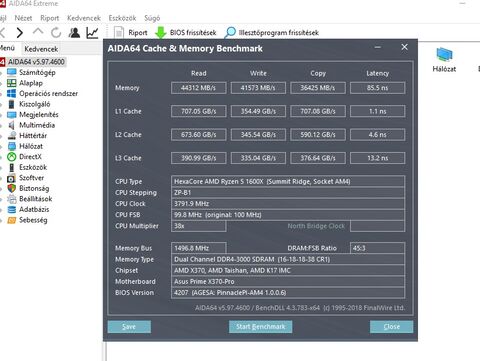Select the Hálózat icon in the tree
This screenshot has height=361, width=480.
point(12,146)
